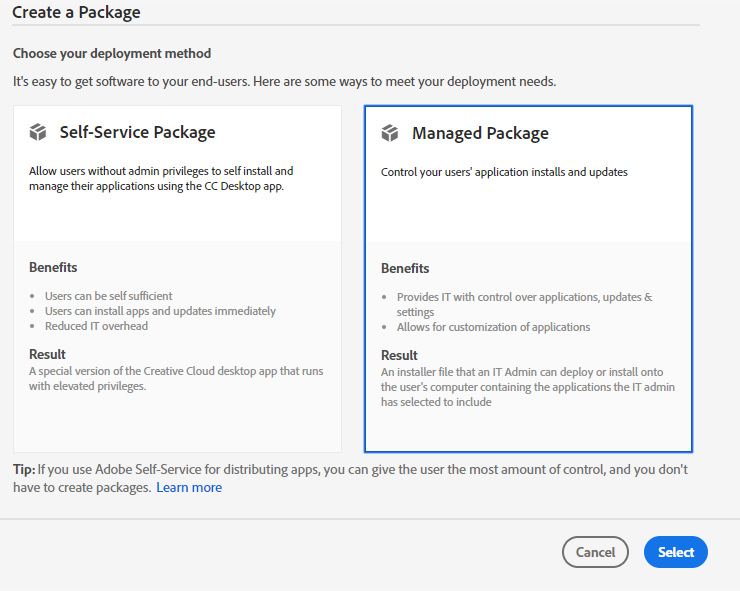The width and height of the screenshot is (740, 591).
Task: Confirm with the blue Select button
Action: pyautogui.click(x=676, y=552)
